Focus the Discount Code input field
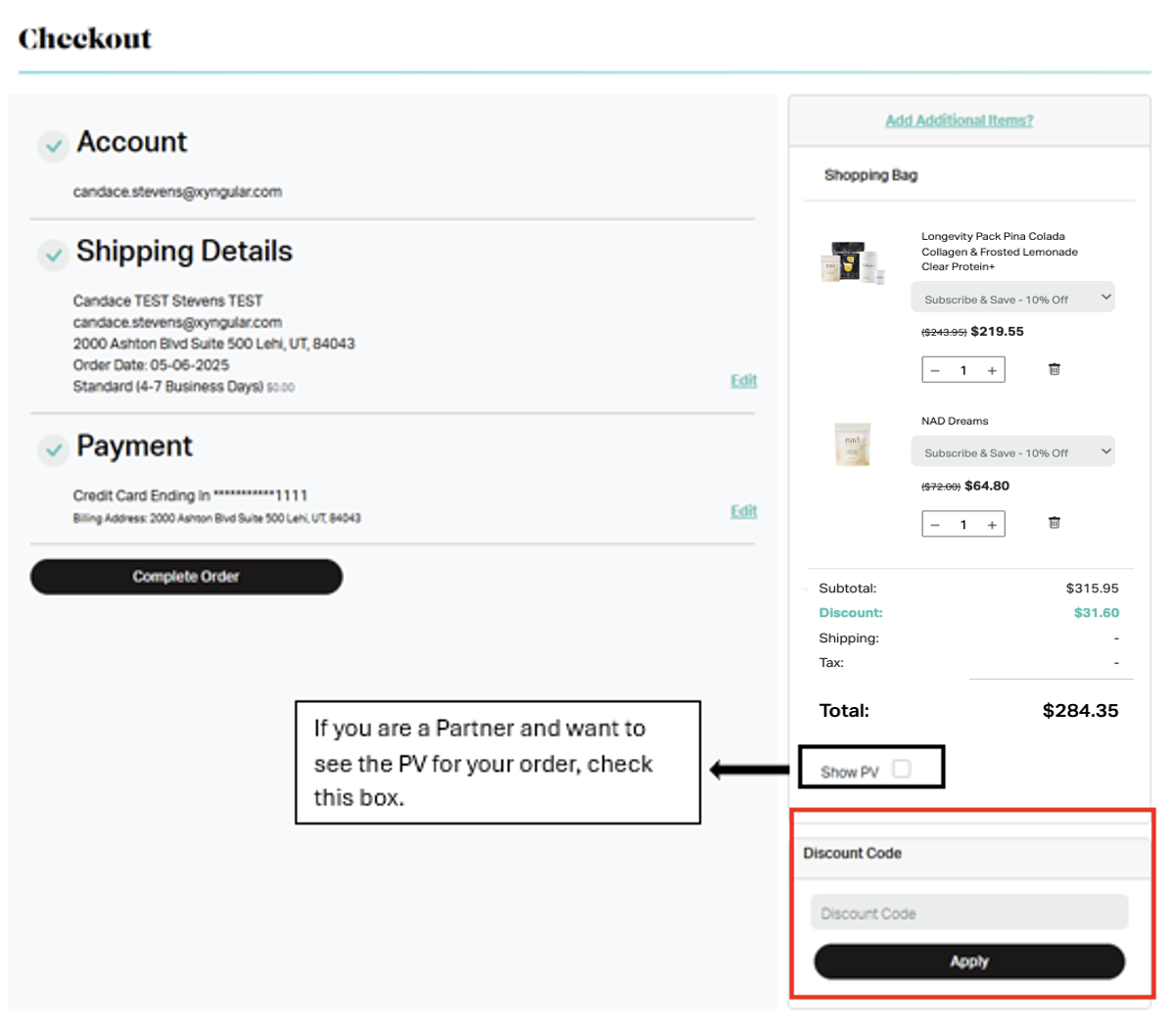The width and height of the screenshot is (1171, 1036). point(969,913)
